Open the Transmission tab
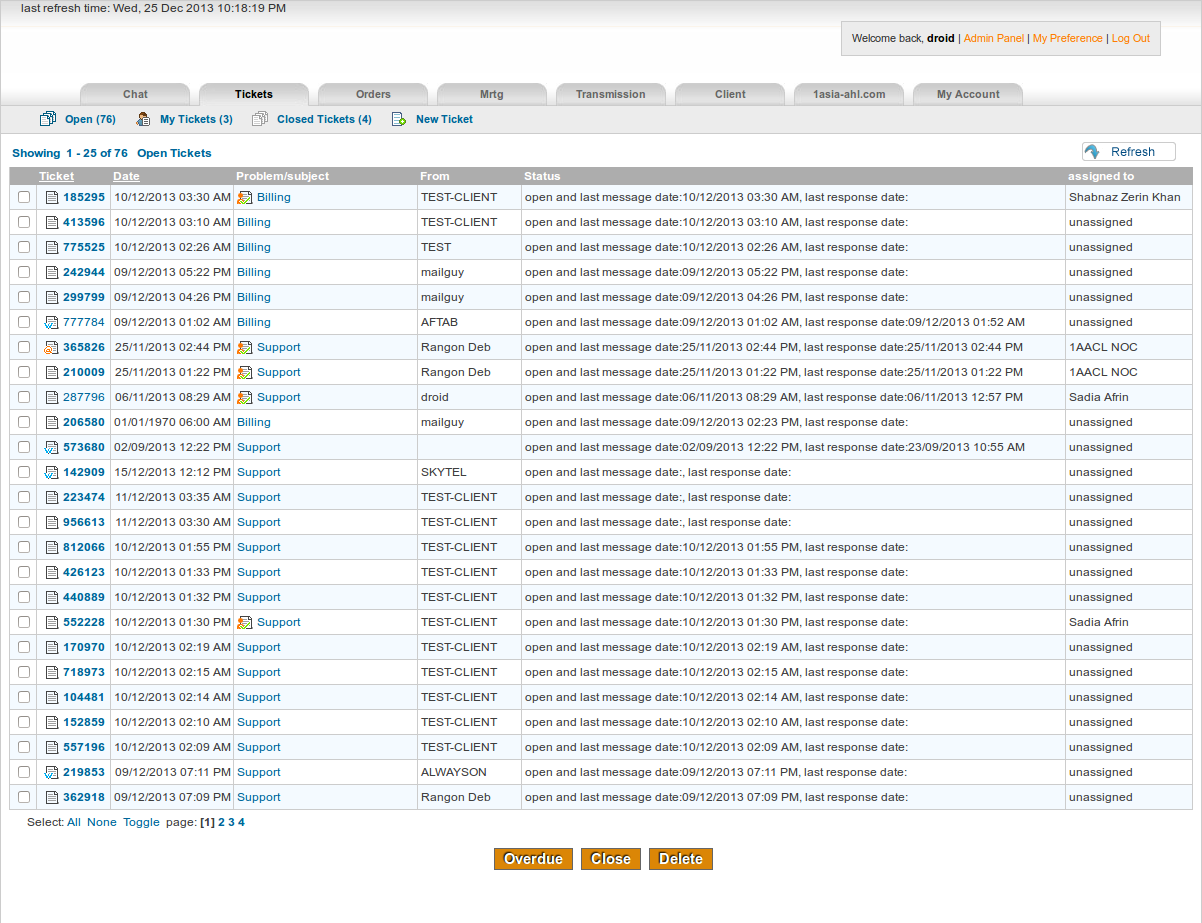 pyautogui.click(x=611, y=94)
